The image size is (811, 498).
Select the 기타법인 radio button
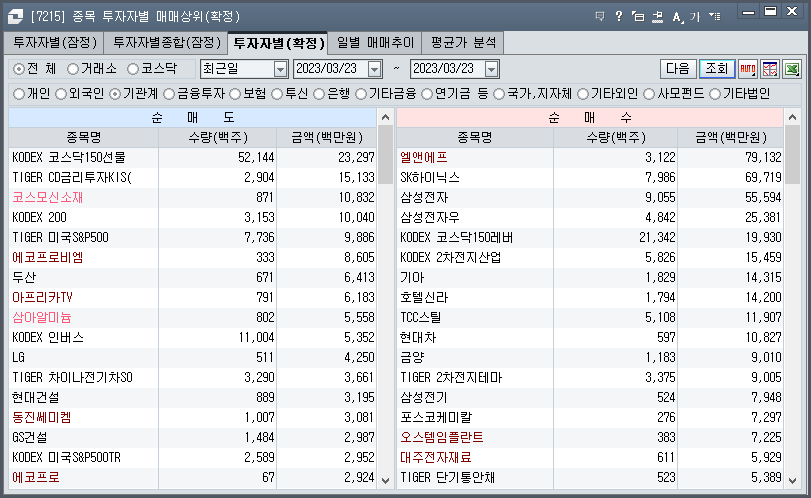(715, 94)
